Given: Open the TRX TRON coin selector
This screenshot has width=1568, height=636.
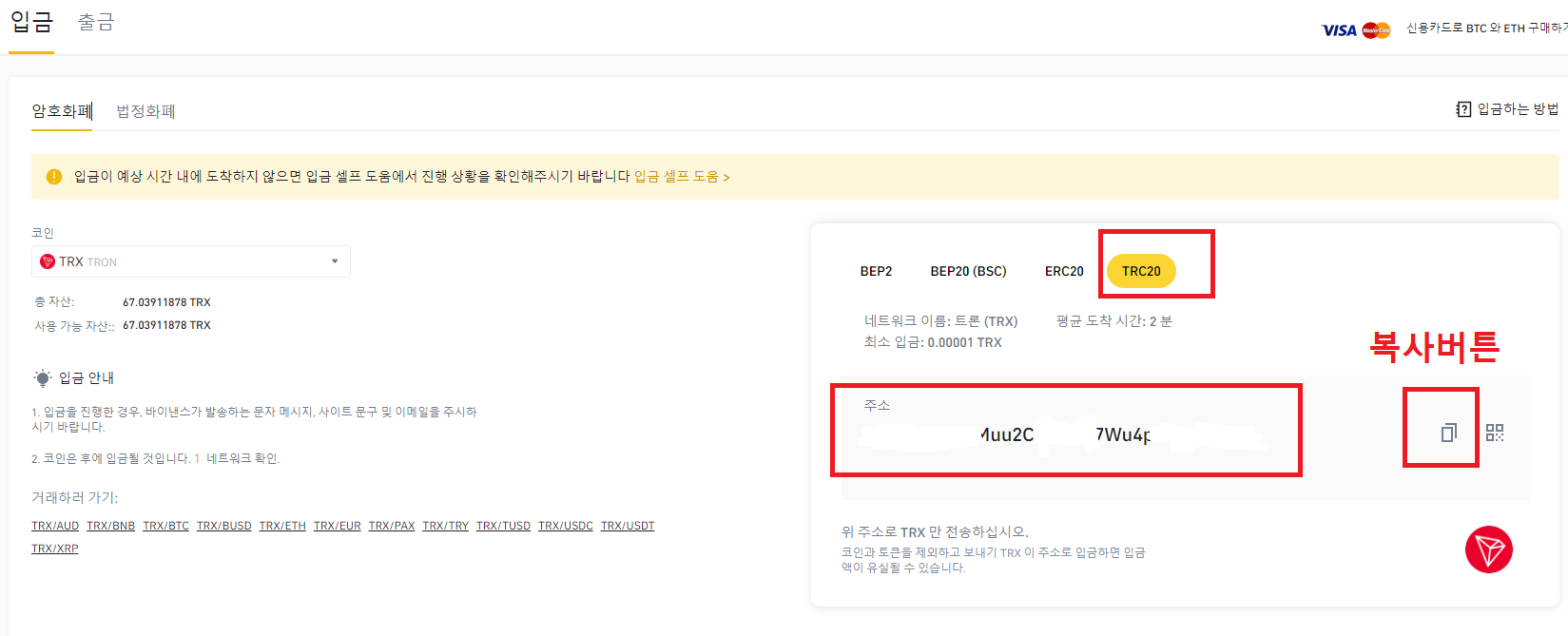Looking at the screenshot, I should point(191,261).
